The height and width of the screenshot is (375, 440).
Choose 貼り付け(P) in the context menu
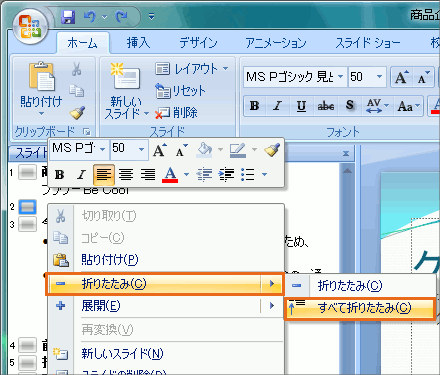tap(166, 260)
